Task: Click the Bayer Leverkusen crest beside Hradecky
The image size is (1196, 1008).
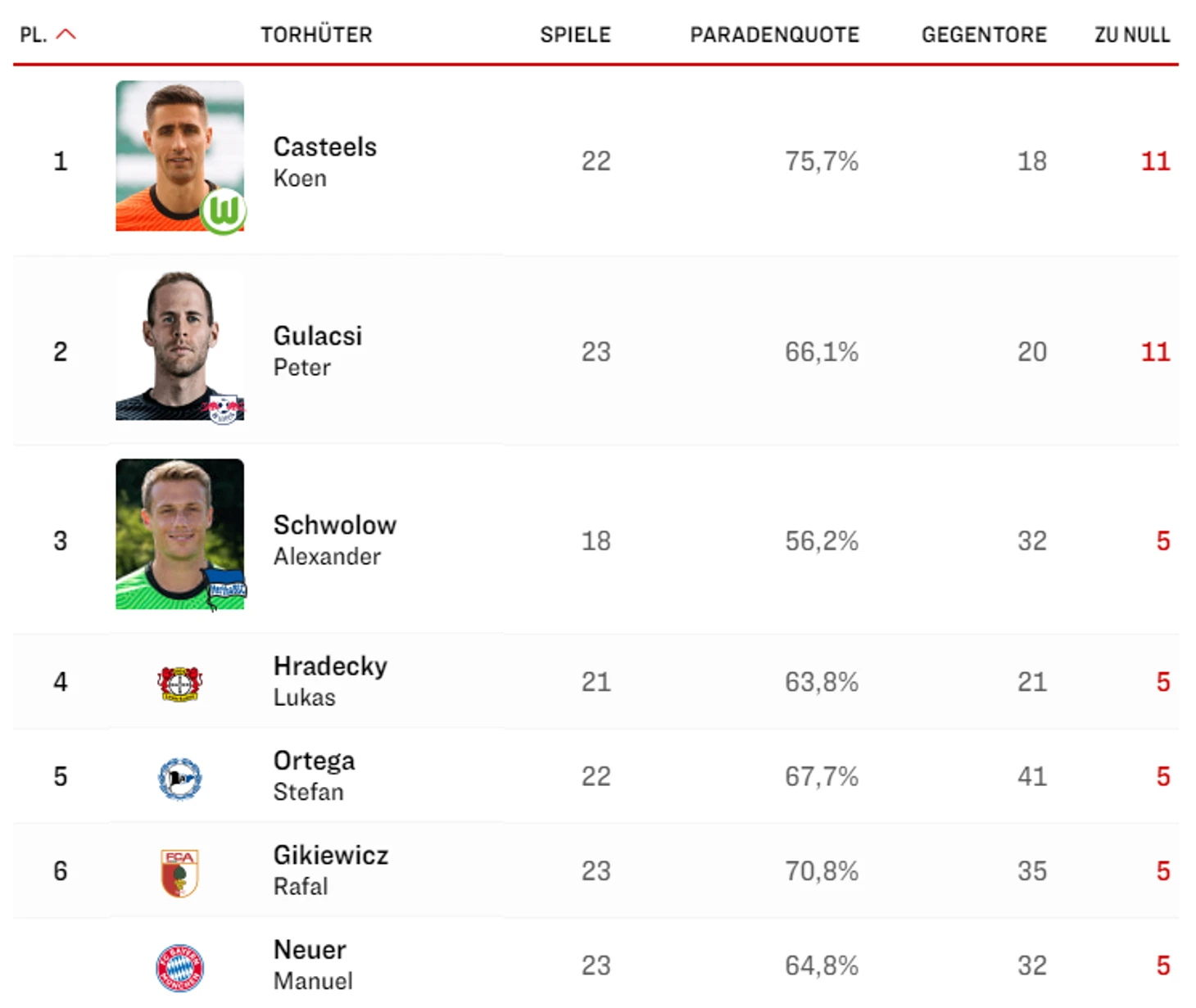Action: 179,683
